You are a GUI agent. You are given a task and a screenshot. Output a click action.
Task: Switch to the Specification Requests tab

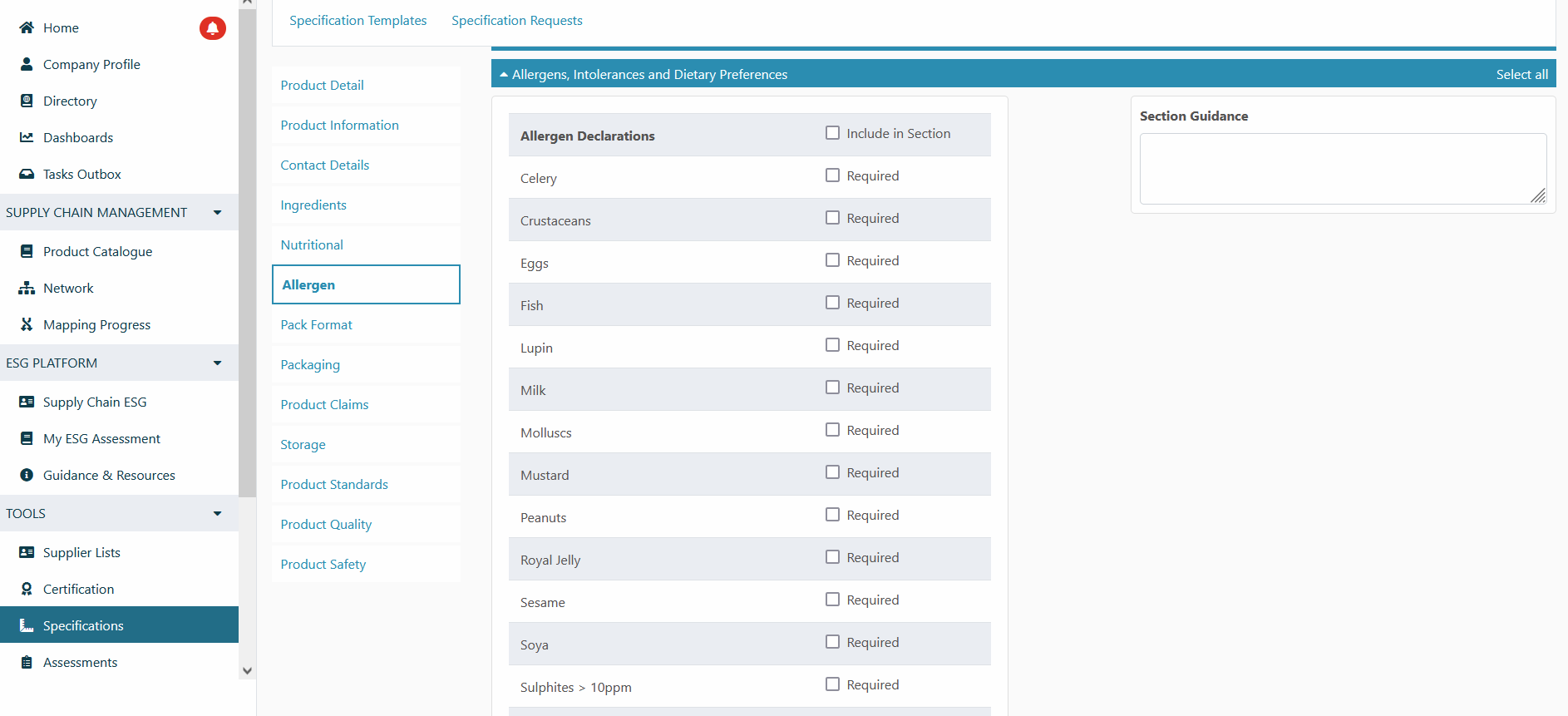tap(516, 20)
